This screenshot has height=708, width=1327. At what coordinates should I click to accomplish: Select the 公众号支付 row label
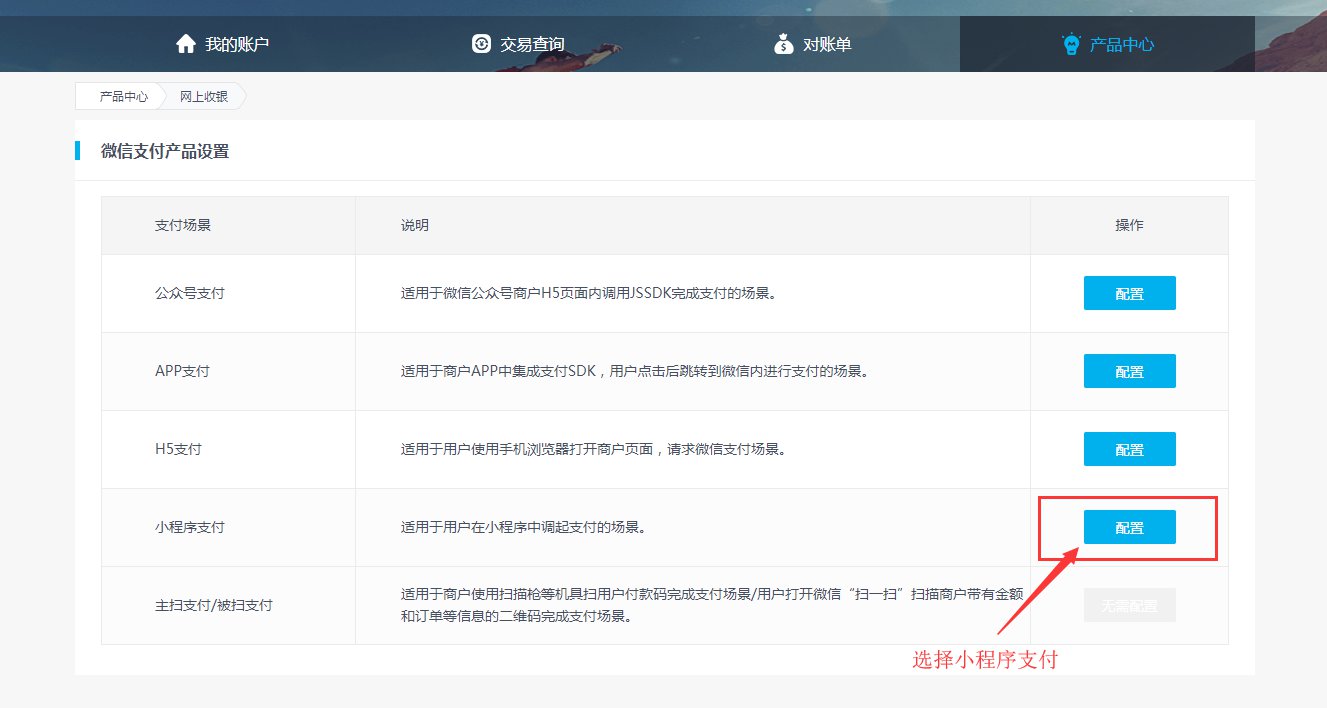coord(190,294)
